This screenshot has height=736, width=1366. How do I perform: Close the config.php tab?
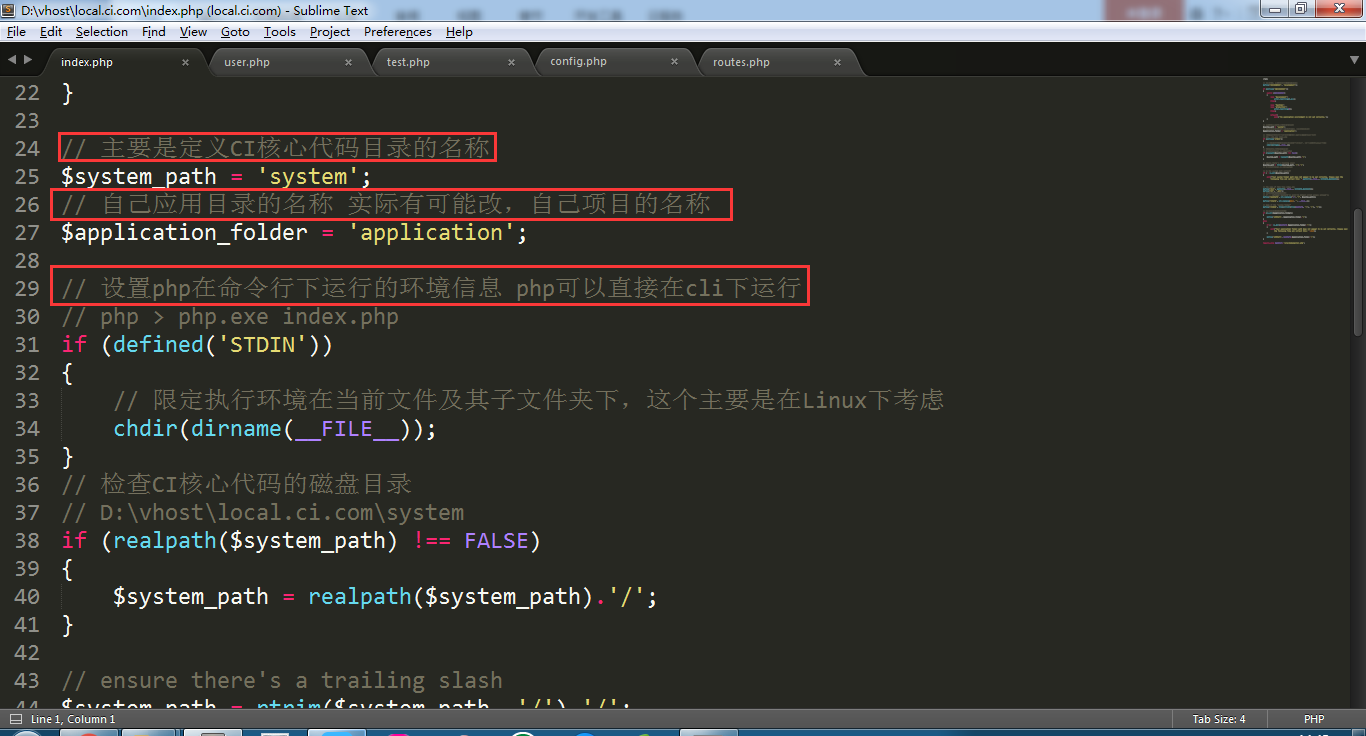pos(674,62)
